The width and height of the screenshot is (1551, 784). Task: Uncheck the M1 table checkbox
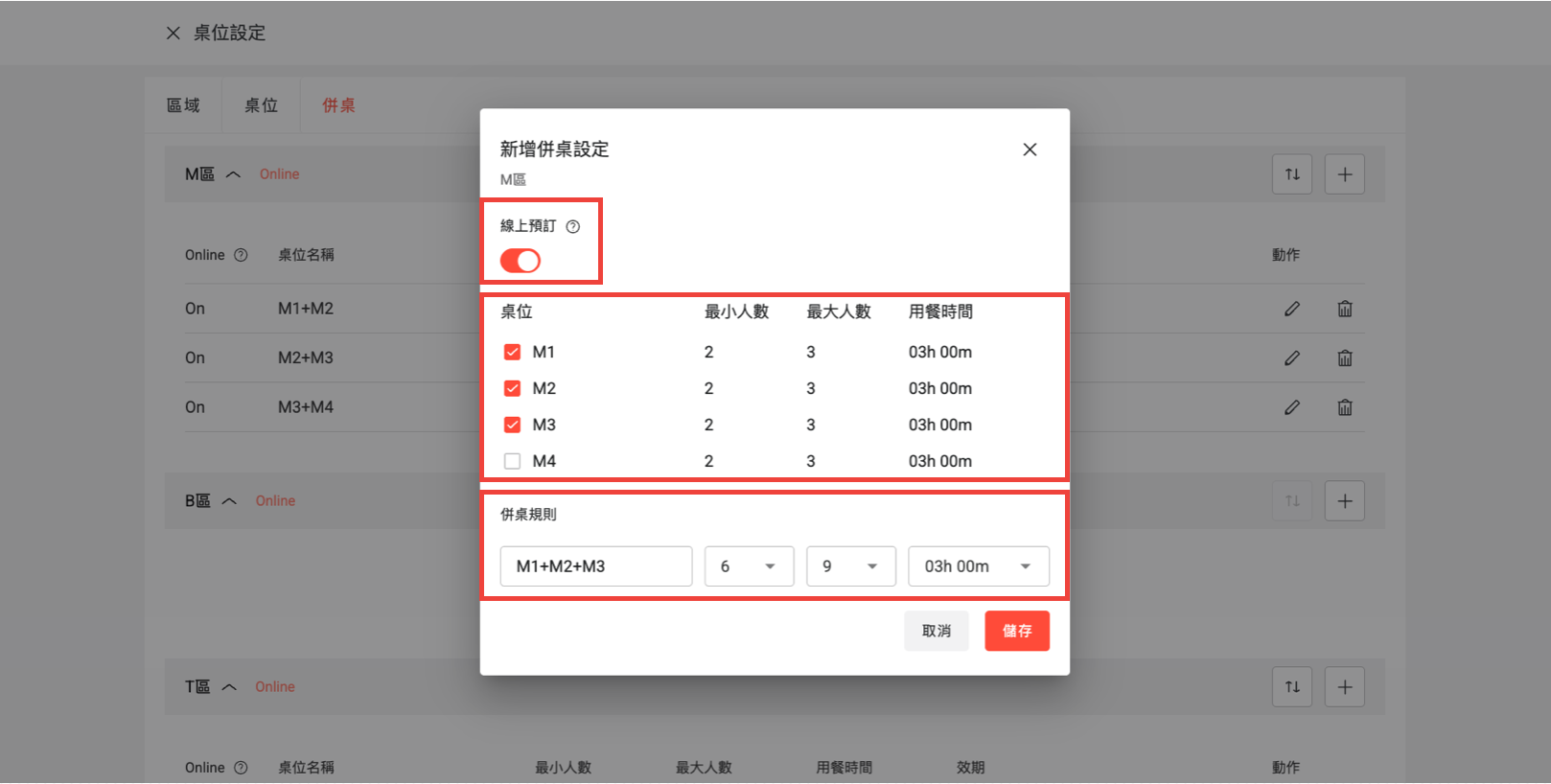(513, 353)
